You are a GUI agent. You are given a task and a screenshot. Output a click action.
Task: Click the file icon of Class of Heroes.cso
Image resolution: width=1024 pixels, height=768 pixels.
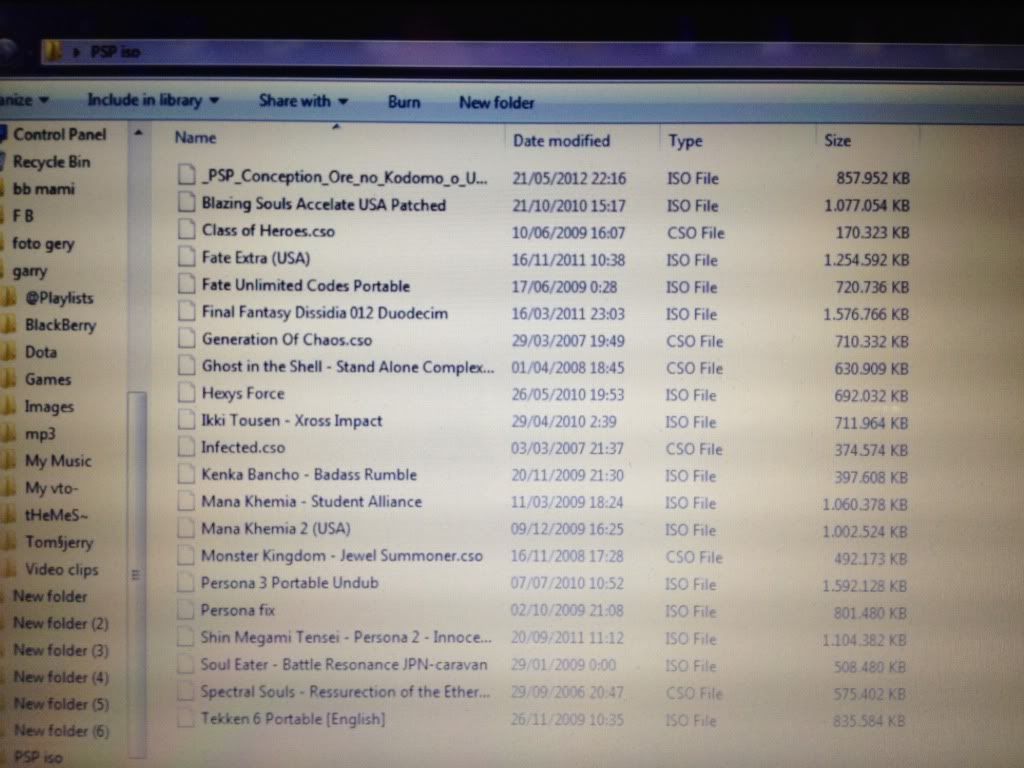point(187,230)
